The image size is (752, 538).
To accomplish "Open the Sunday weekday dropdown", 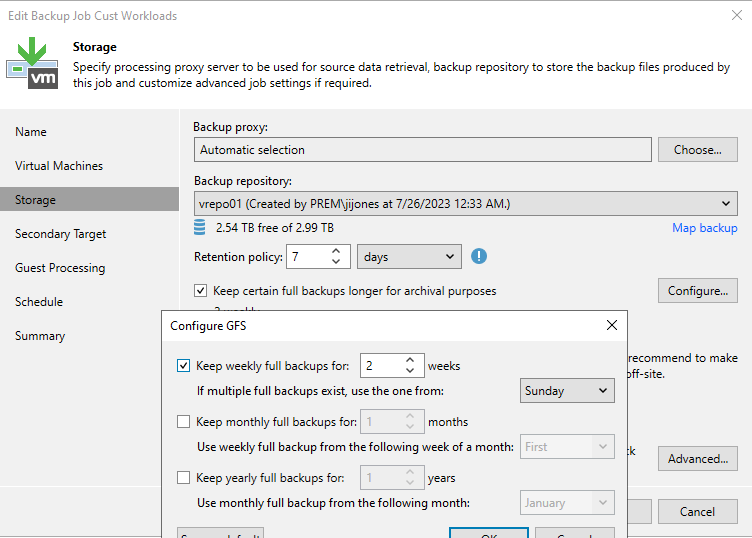I will pos(567,391).
